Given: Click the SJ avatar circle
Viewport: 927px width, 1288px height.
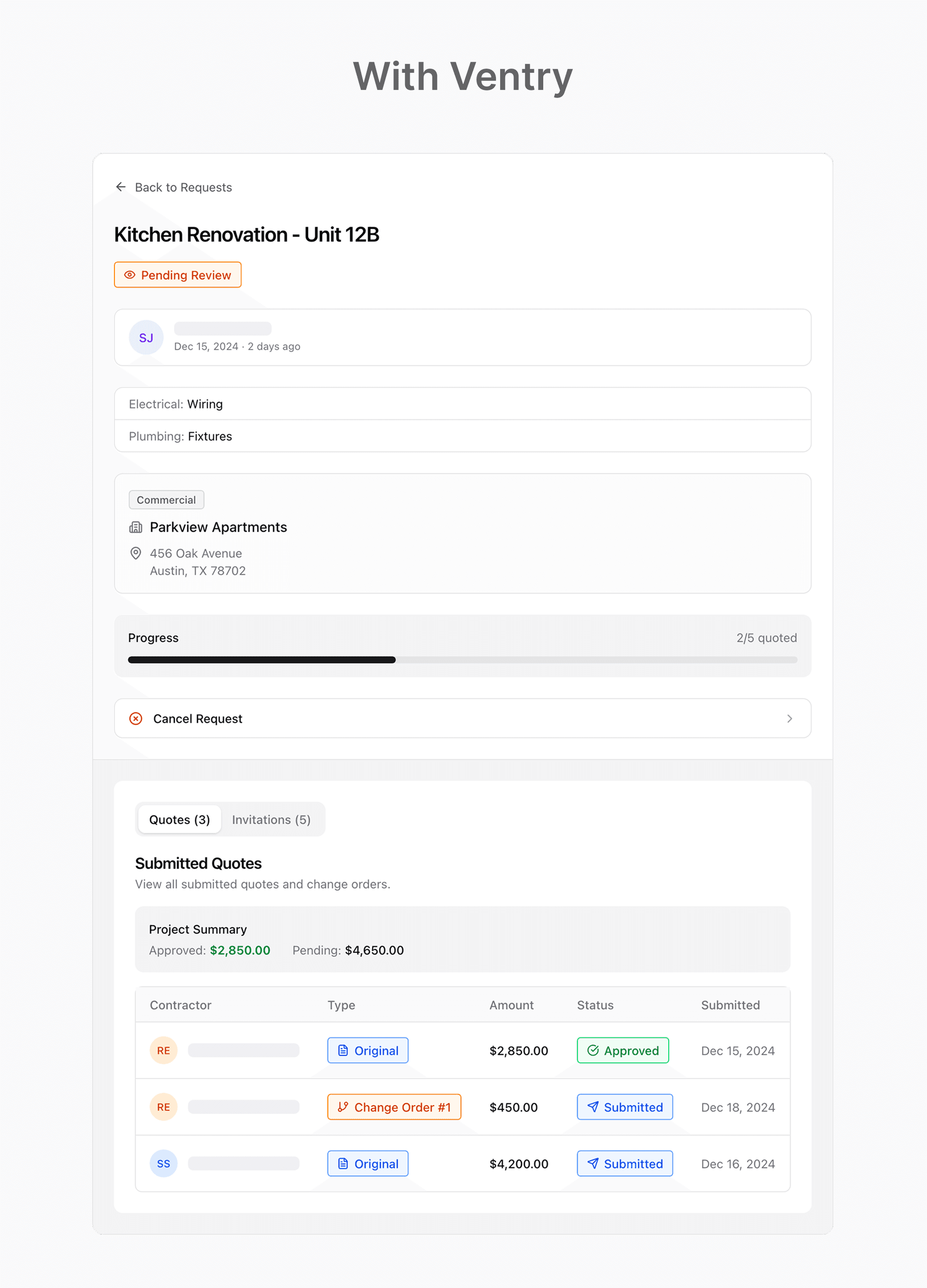Looking at the screenshot, I should pos(146,337).
